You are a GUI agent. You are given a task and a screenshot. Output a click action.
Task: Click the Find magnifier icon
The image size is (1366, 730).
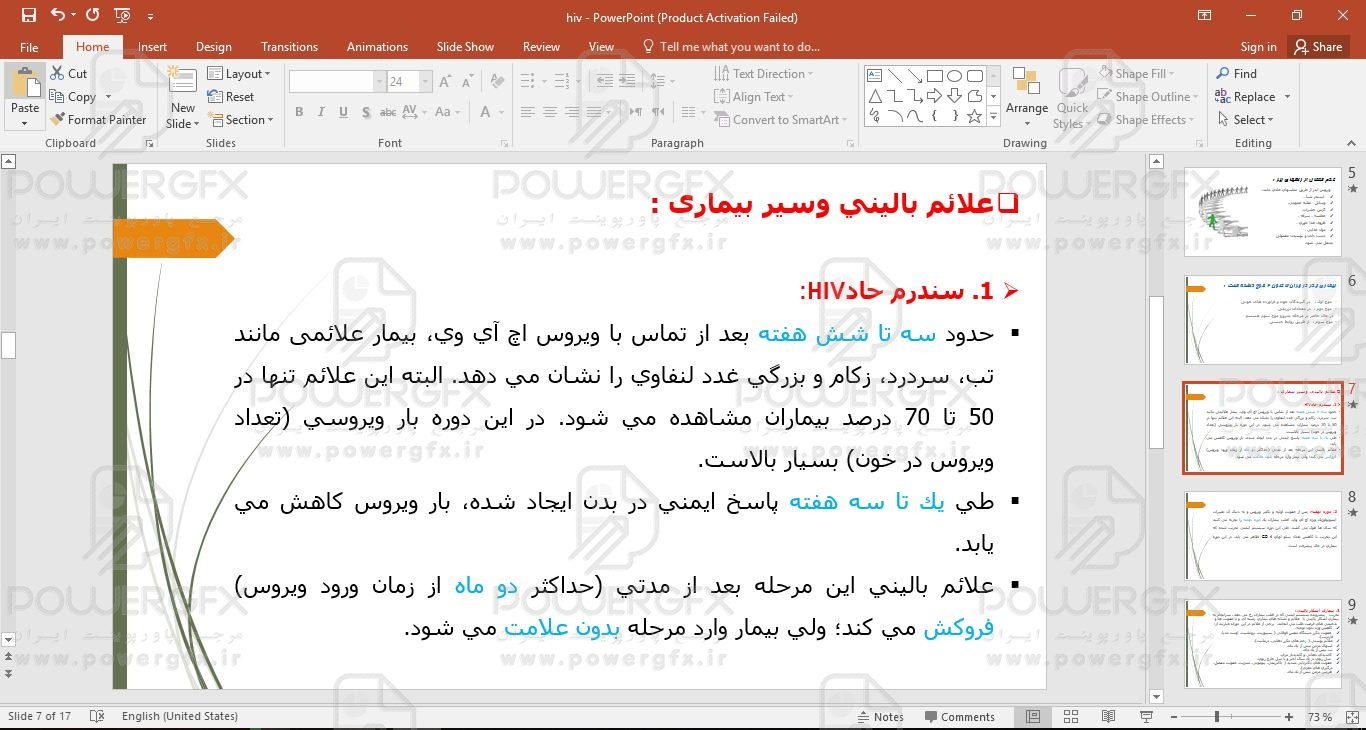coord(1223,74)
